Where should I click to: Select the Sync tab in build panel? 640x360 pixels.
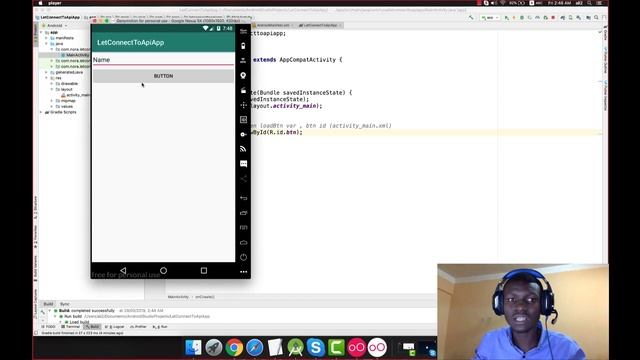pyautogui.click(x=64, y=304)
